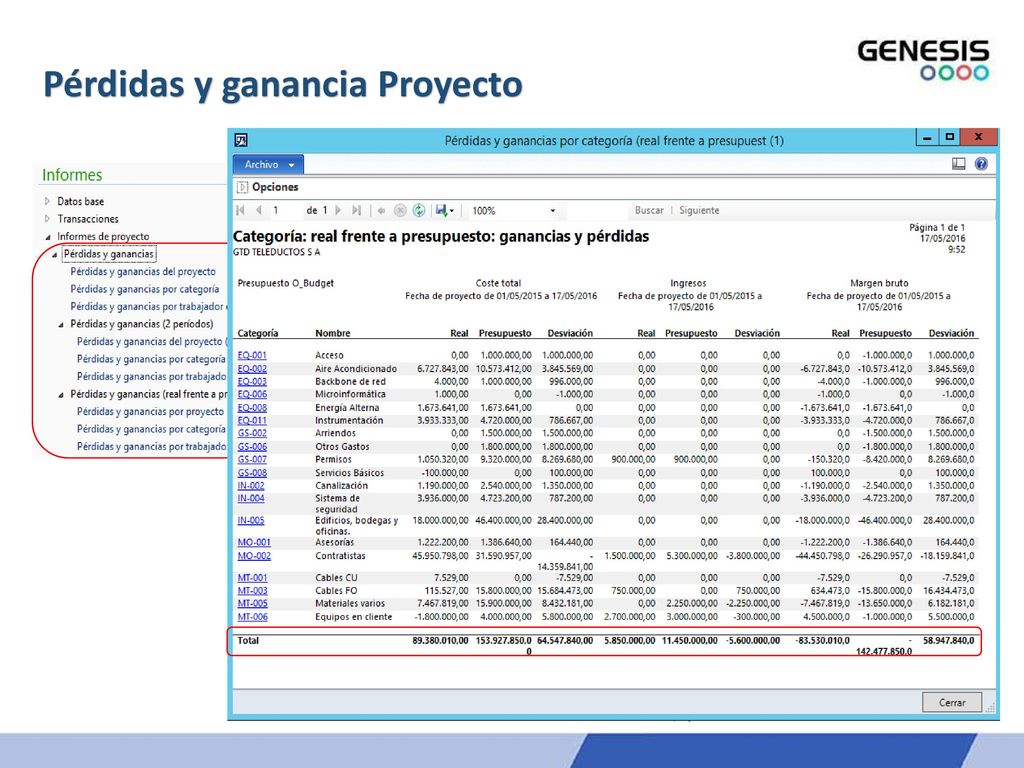This screenshot has height=768, width=1024.
Task: Open the export save menu
Action: 445,210
